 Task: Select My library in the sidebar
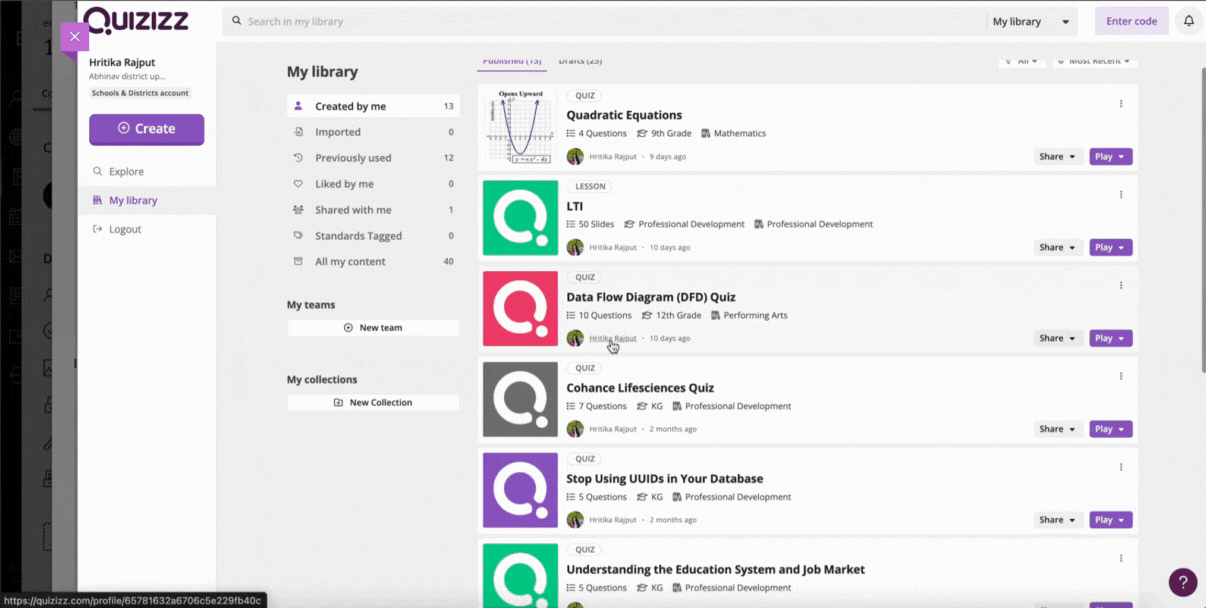[x=147, y=200]
